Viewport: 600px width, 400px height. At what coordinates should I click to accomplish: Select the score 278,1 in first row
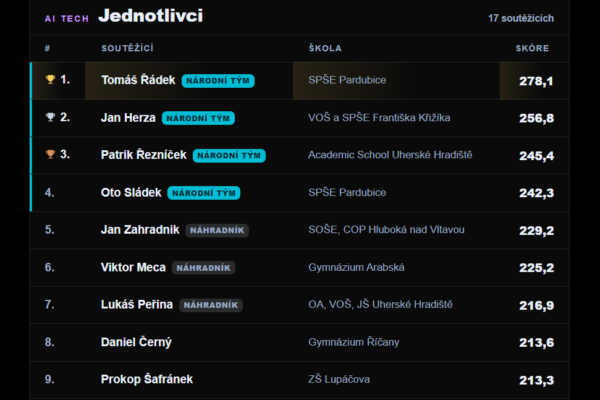(x=536, y=81)
